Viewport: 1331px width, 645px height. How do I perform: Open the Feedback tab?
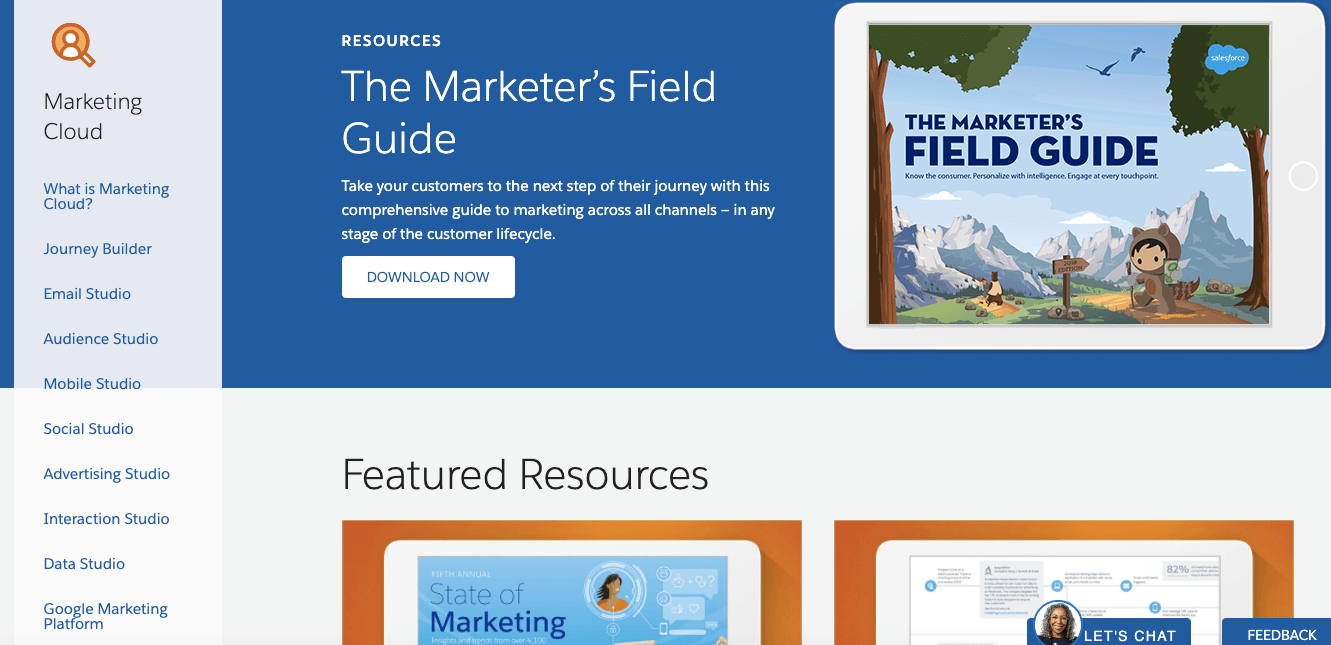coord(1277,632)
